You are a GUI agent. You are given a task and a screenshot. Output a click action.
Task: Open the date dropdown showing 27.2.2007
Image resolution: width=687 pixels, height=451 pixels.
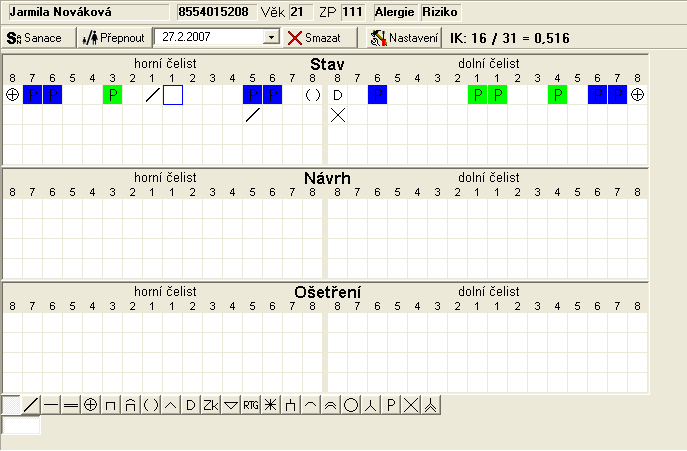(x=271, y=37)
